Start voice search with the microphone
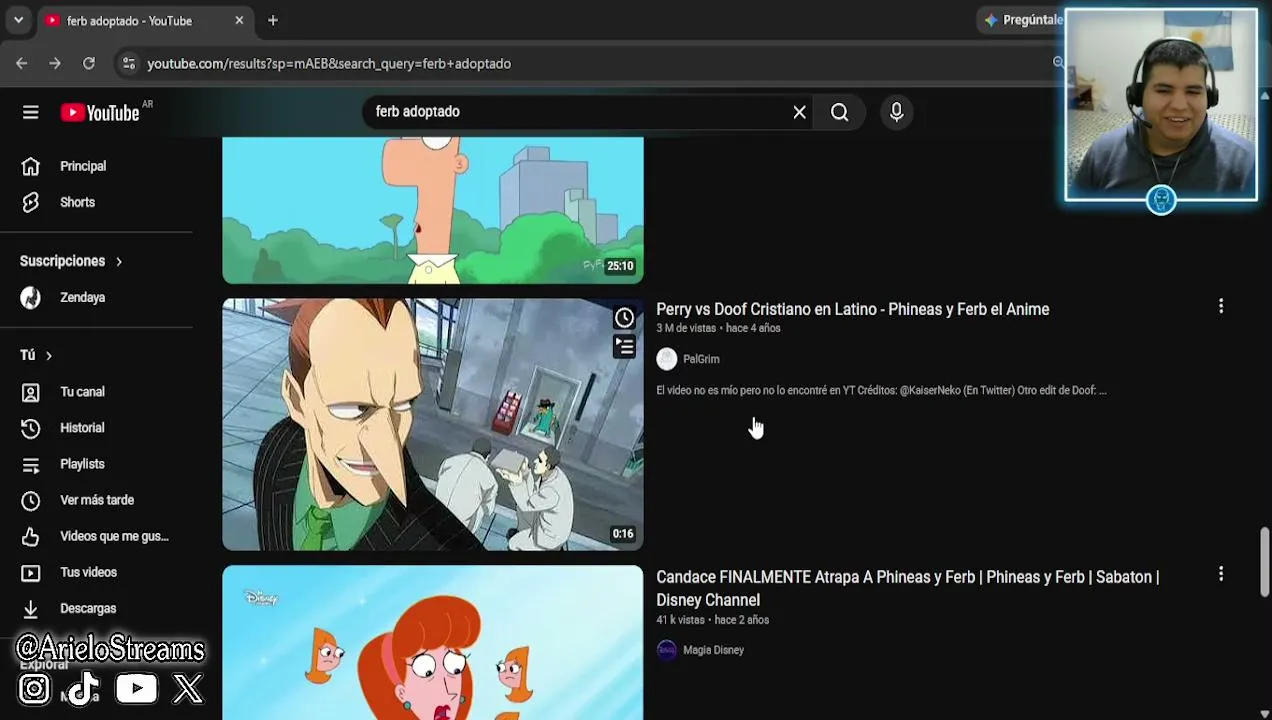Viewport: 1272px width, 720px height. [896, 112]
